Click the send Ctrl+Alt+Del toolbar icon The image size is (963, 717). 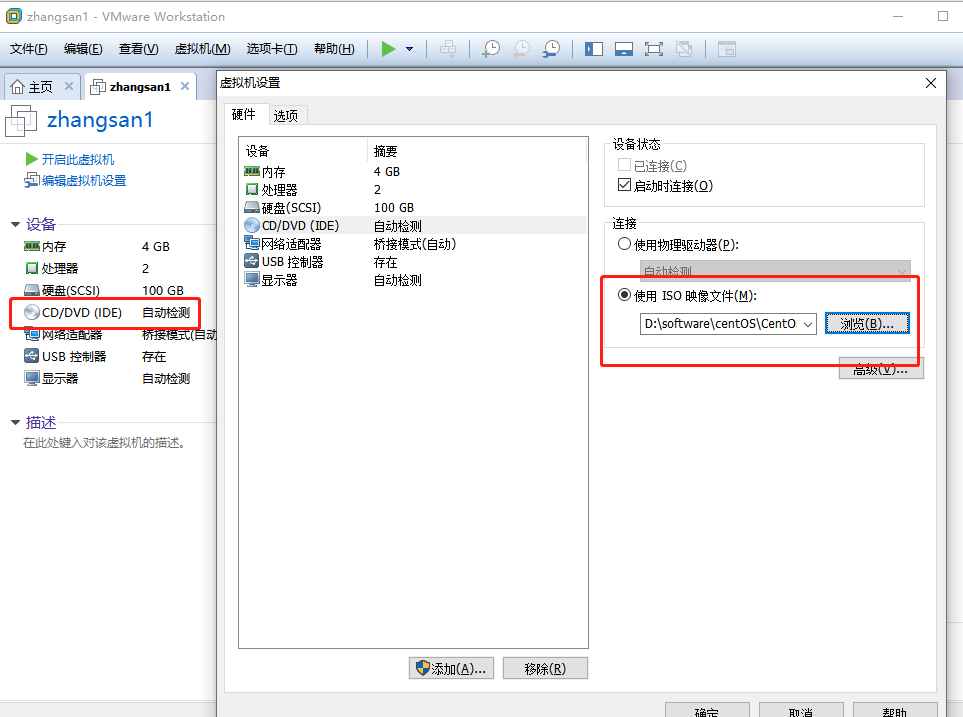448,49
